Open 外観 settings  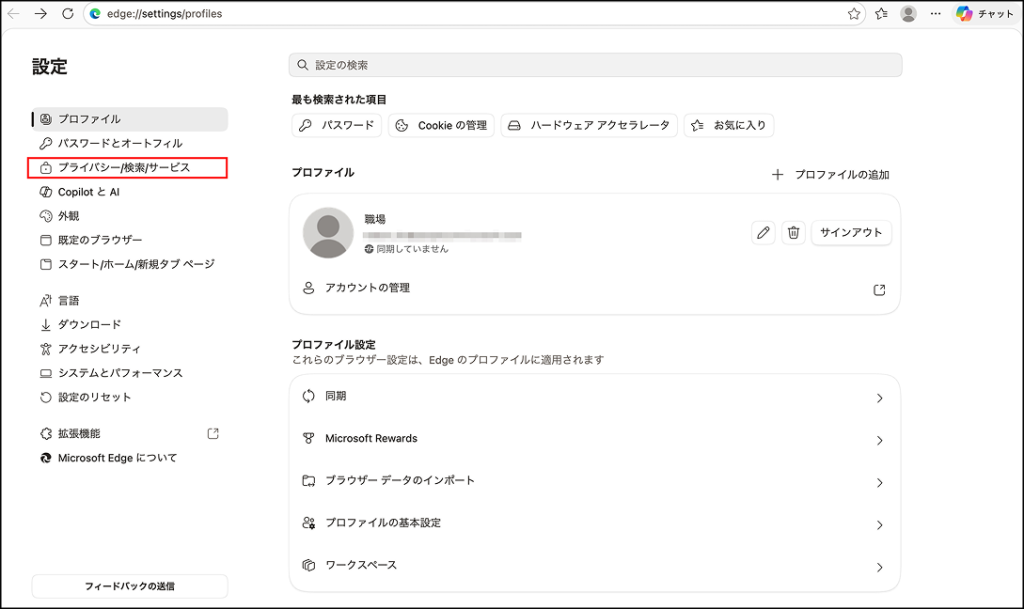[x=130, y=216]
